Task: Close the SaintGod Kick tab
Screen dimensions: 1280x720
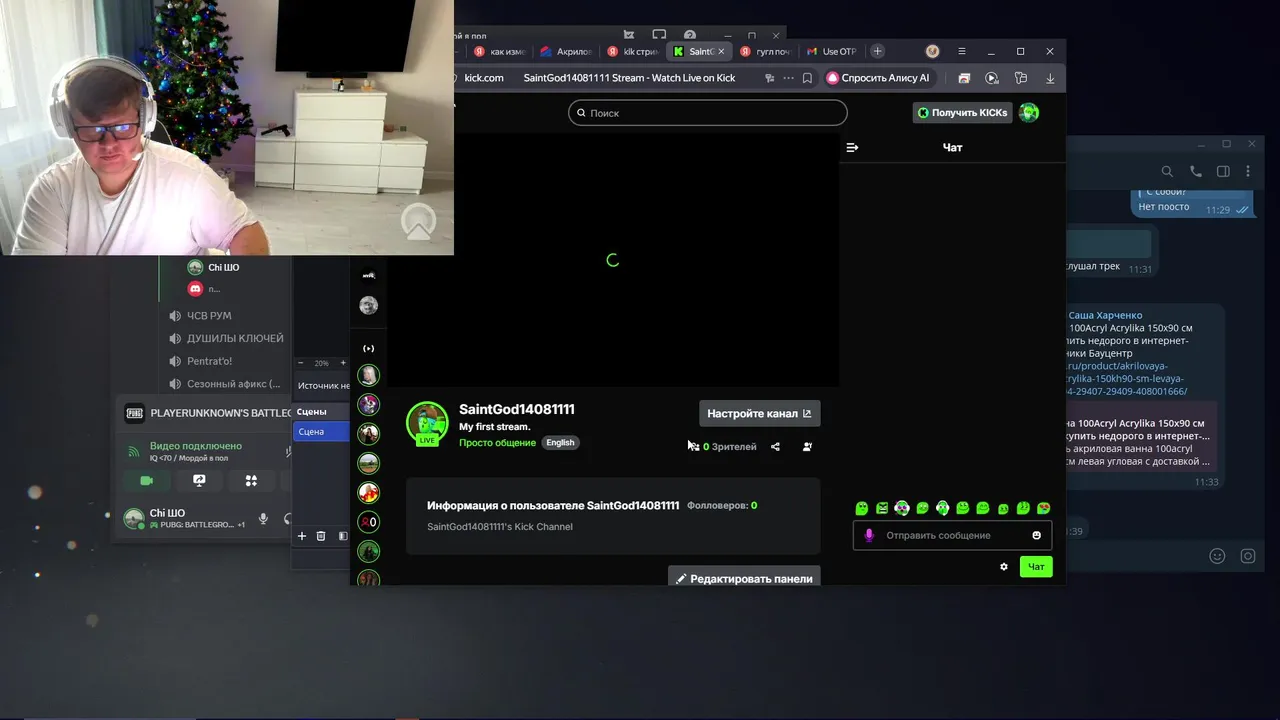Action: click(720, 51)
